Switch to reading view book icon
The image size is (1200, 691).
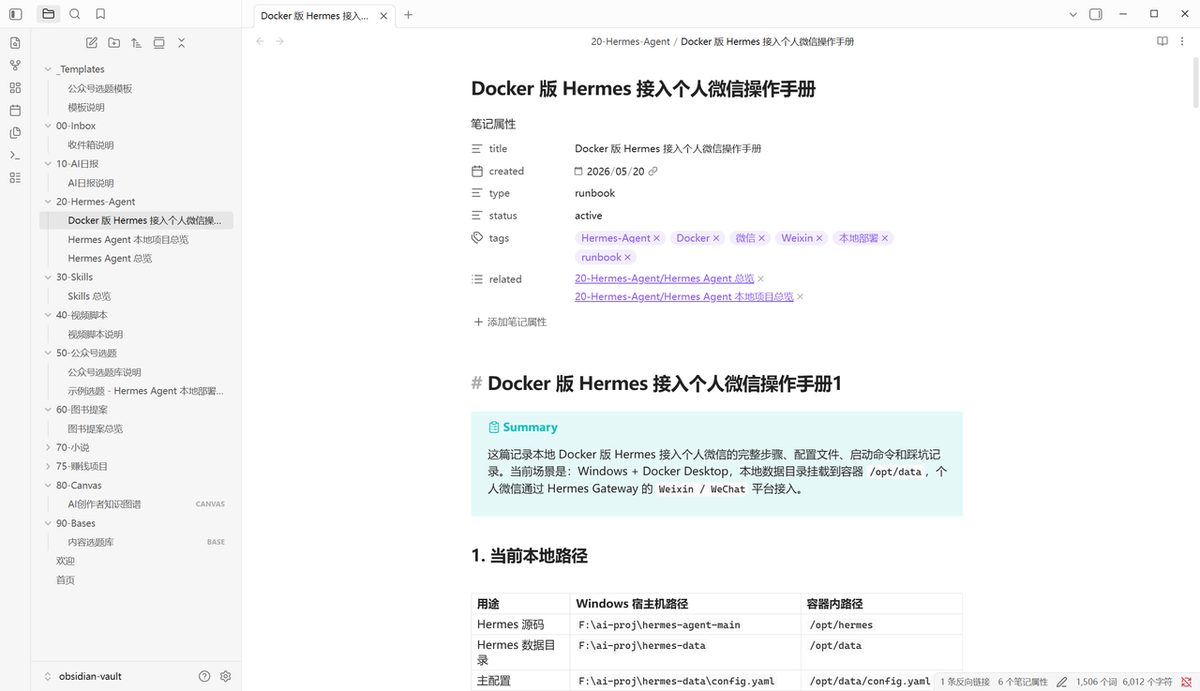1162,41
